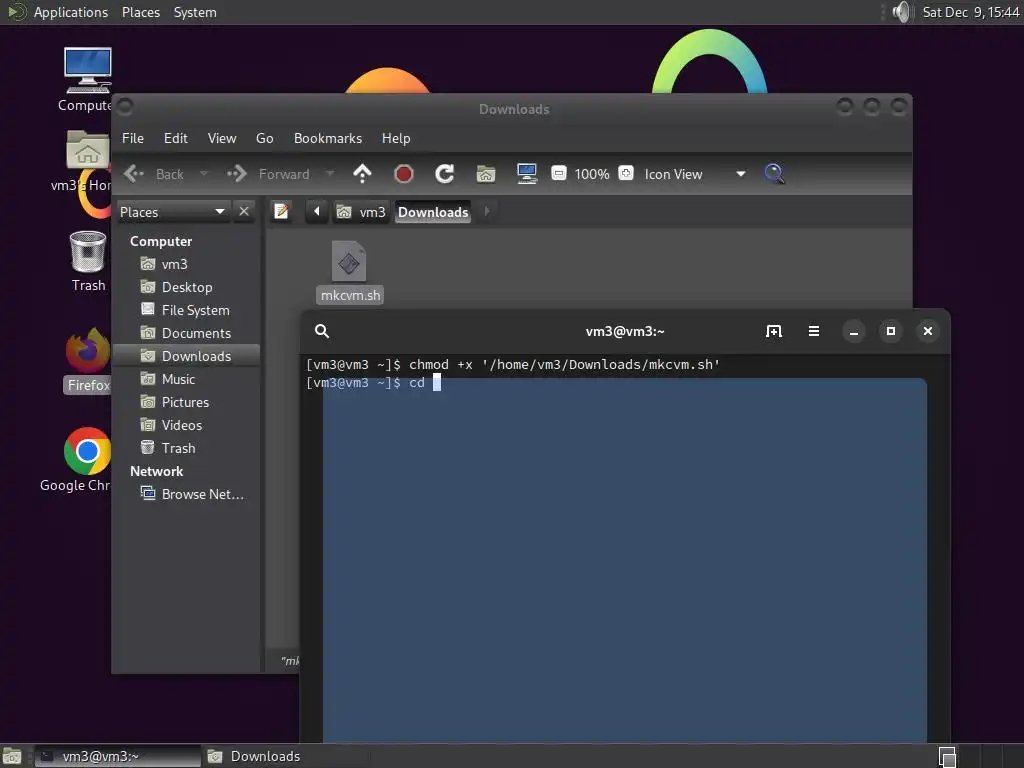Switch to vm3@vm3:~ taskbar window
Image resolution: width=1024 pixels, height=768 pixels.
click(118, 756)
